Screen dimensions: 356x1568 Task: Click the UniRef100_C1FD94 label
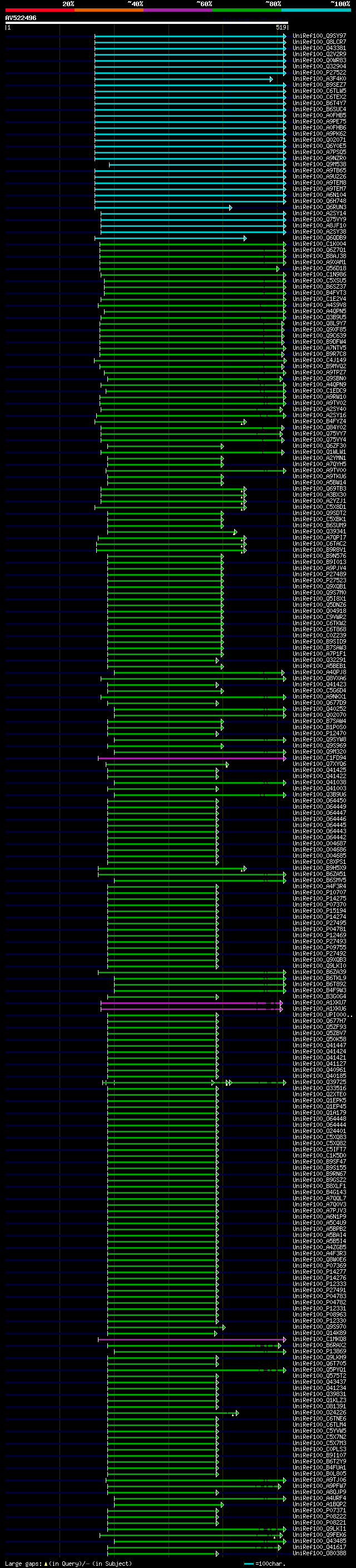pyautogui.click(x=319, y=759)
